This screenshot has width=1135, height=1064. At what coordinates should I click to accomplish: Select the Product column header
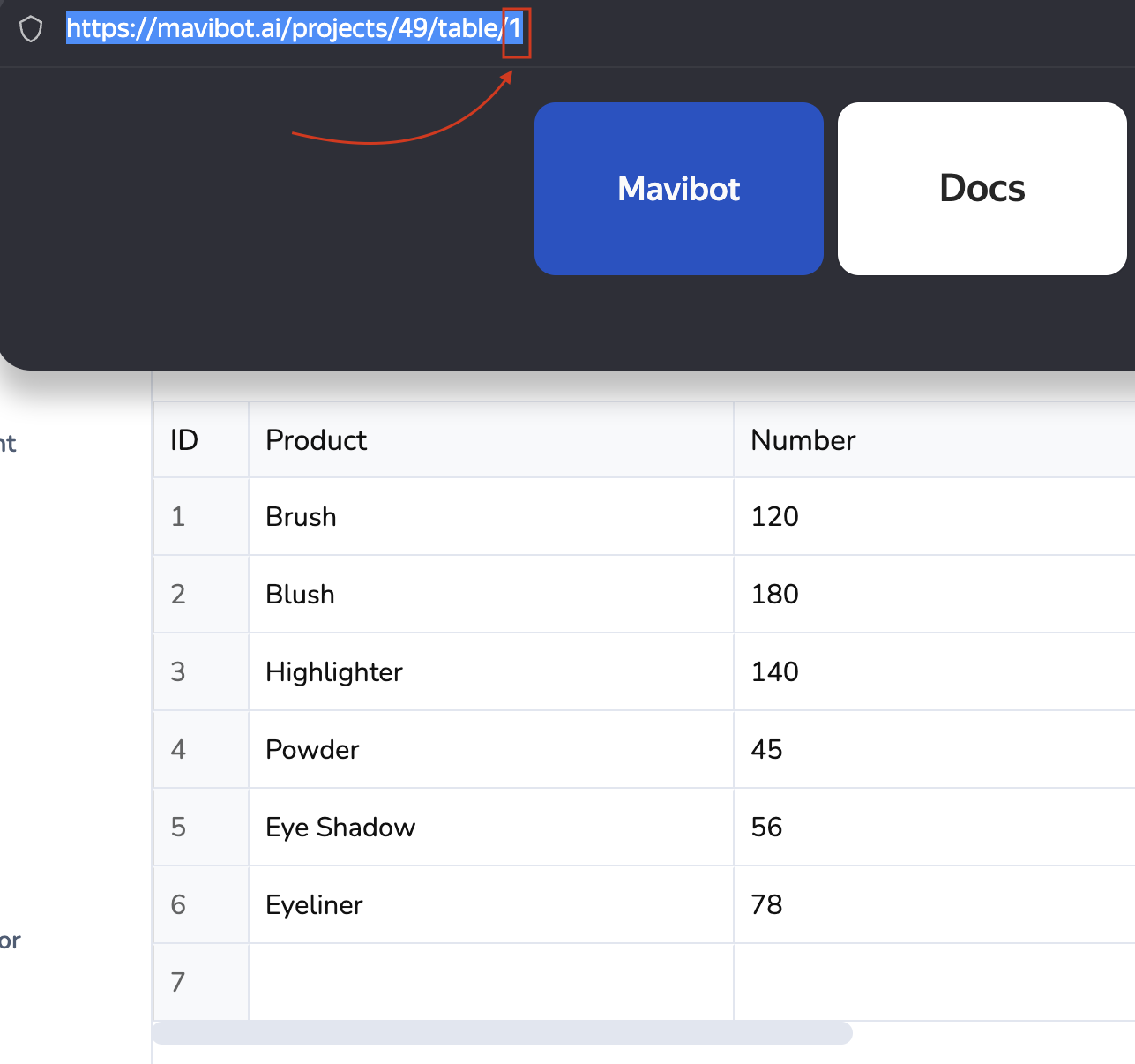[x=316, y=440]
